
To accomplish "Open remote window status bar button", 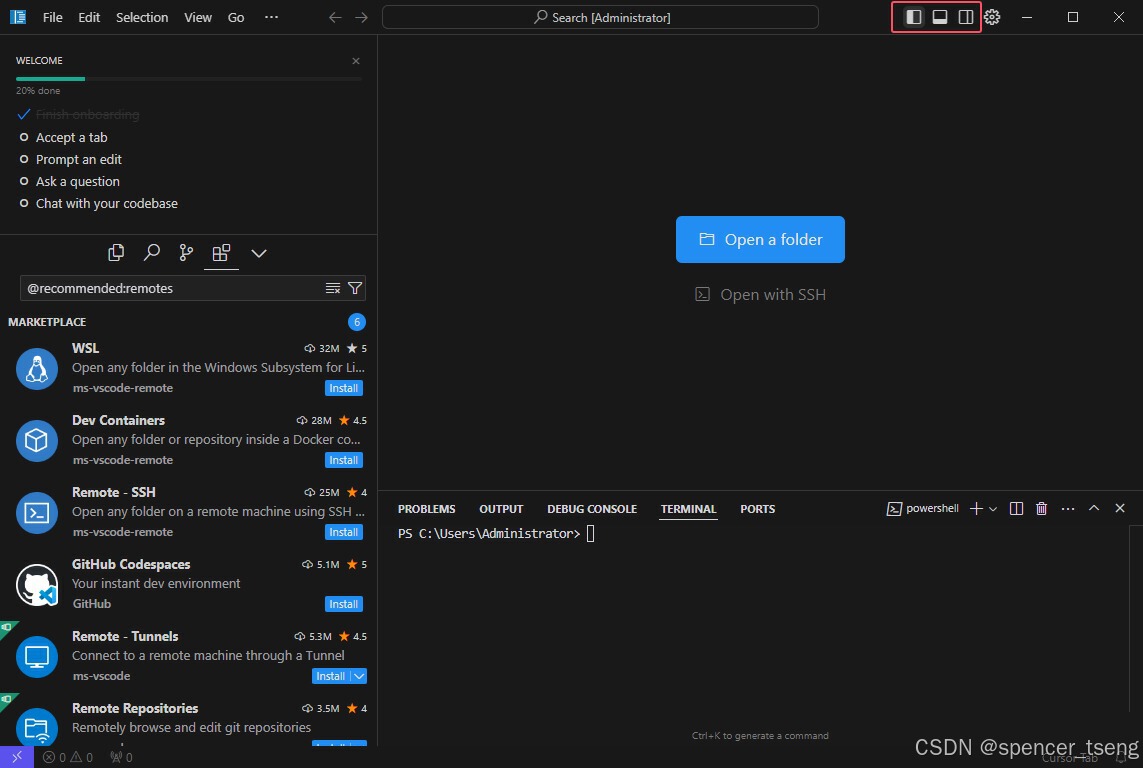I will (x=17, y=757).
